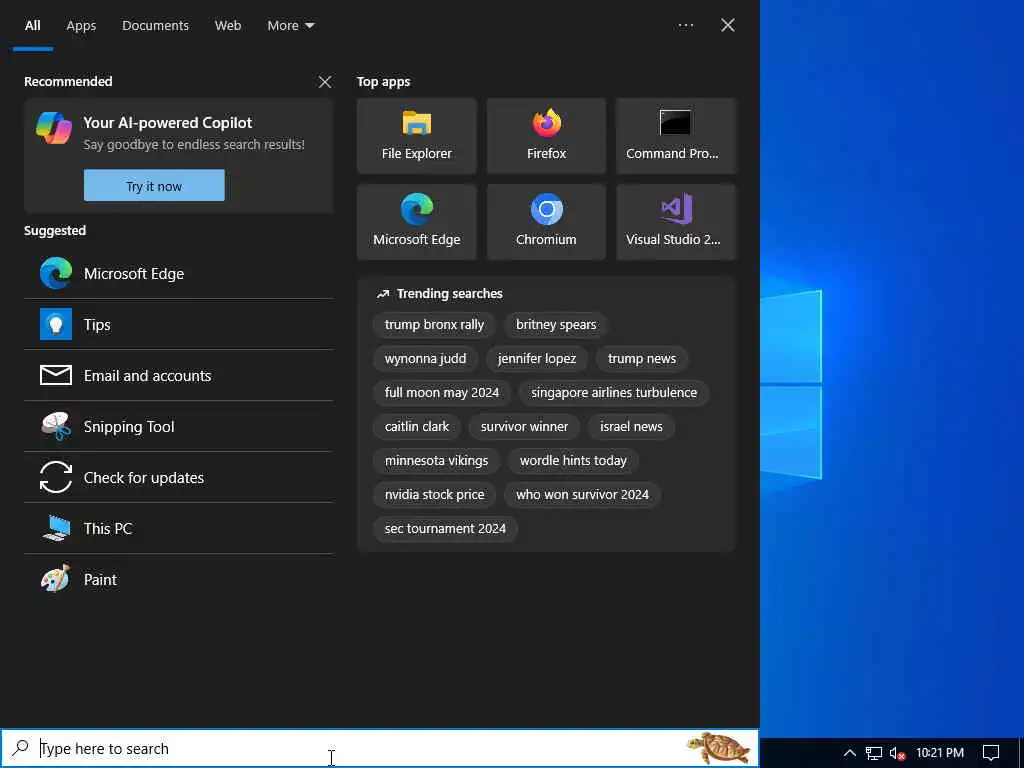Search trending 'sec tournament 2024'
The width and height of the screenshot is (1024, 768).
click(x=445, y=528)
